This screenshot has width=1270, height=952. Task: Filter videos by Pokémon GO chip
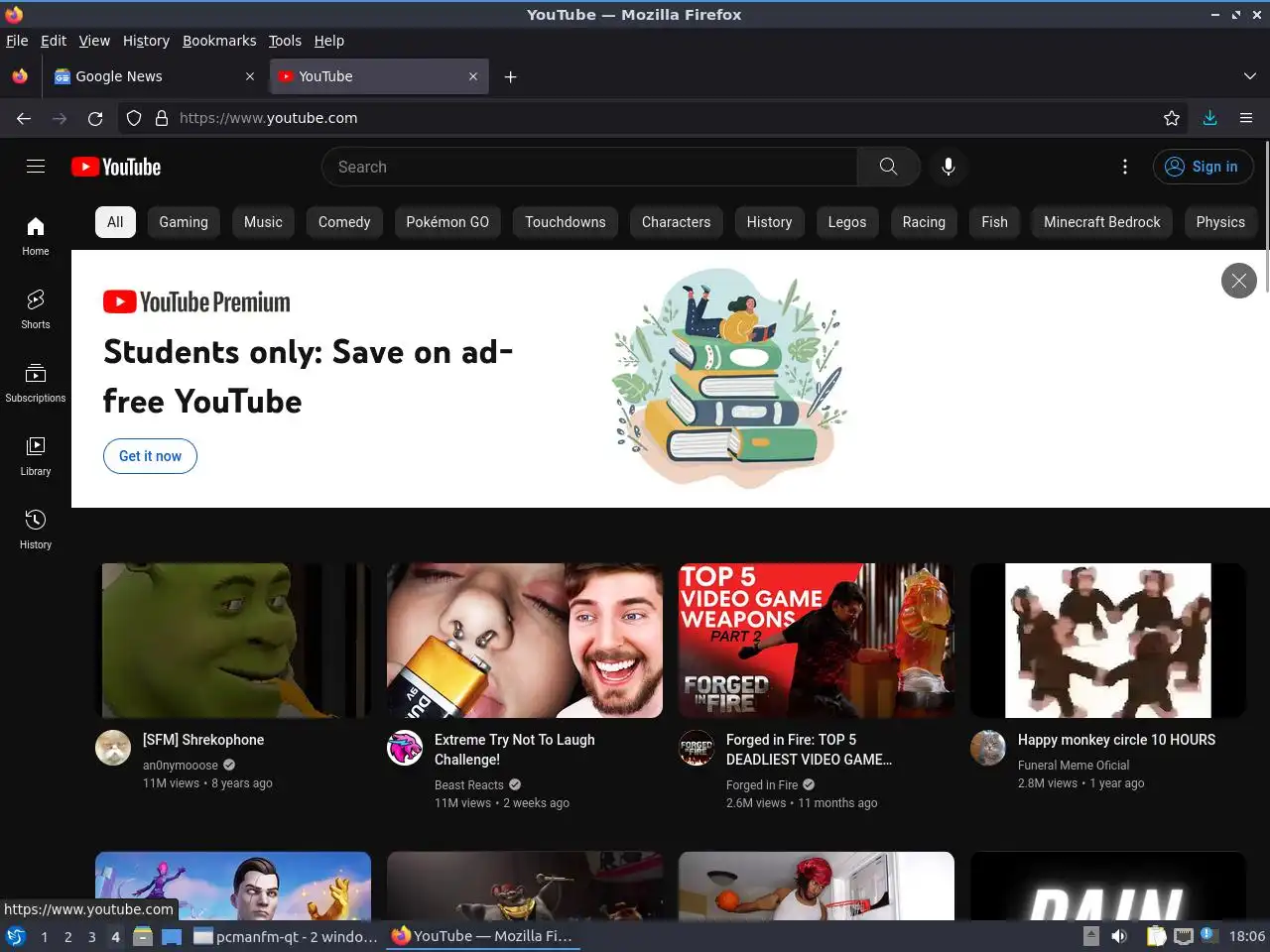pos(447,222)
